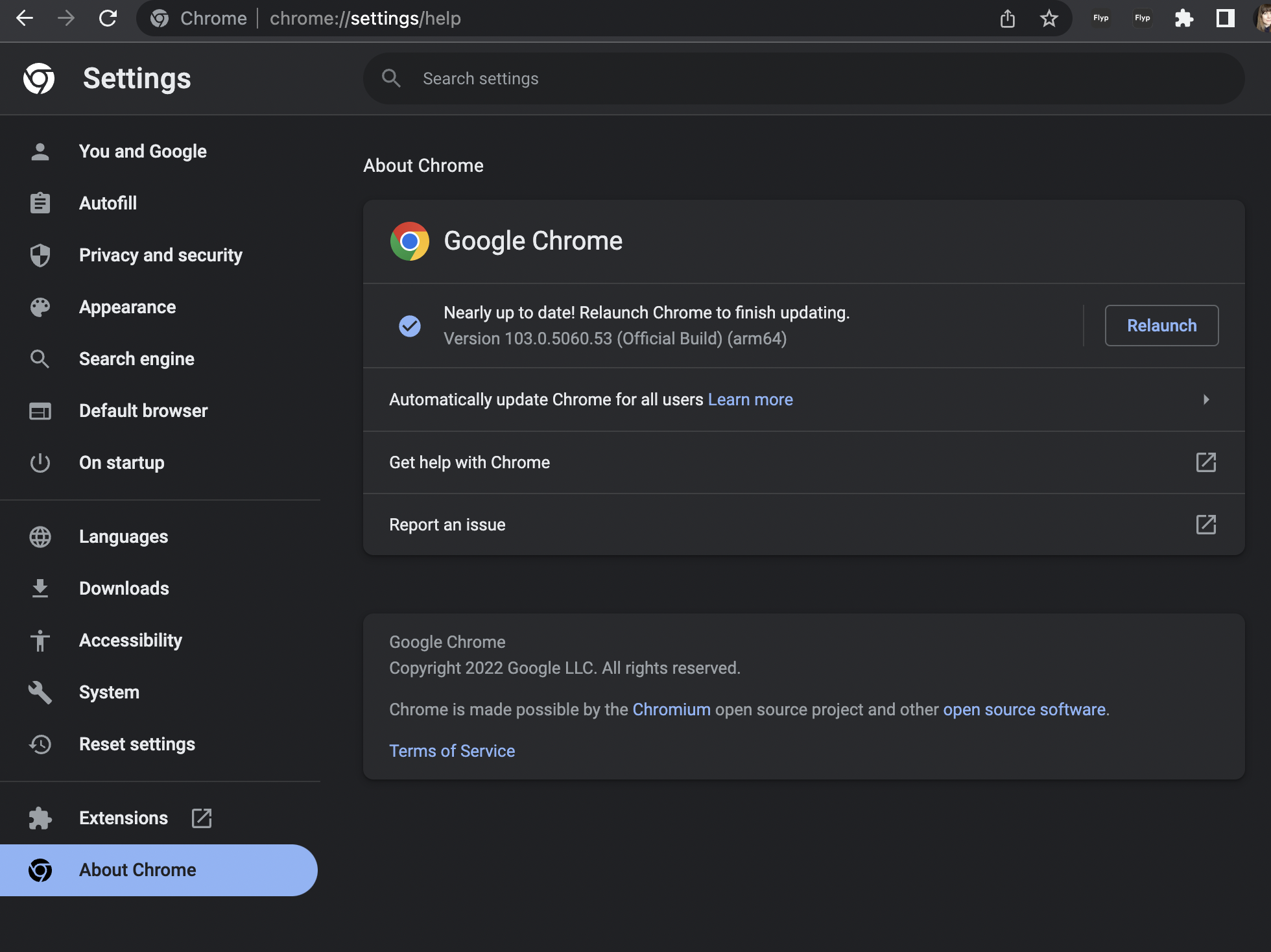
Task: Expand Automatically update Chrome row arrow
Action: (1206, 399)
